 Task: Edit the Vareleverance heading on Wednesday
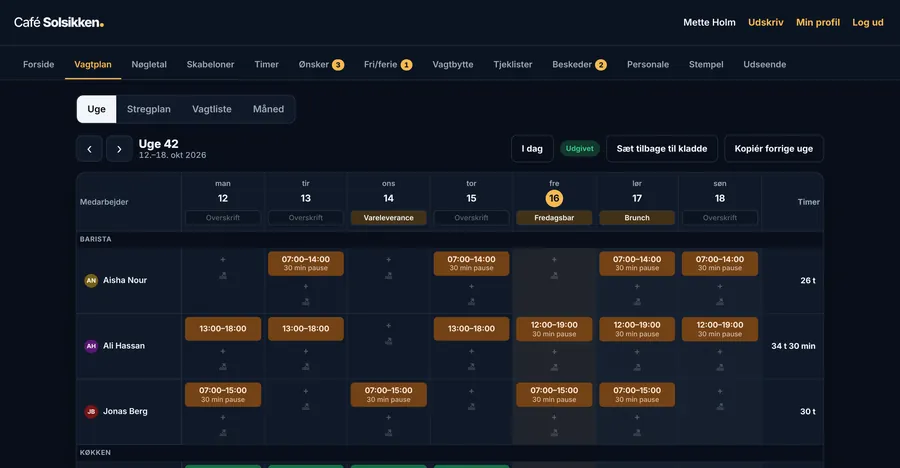[x=389, y=218]
